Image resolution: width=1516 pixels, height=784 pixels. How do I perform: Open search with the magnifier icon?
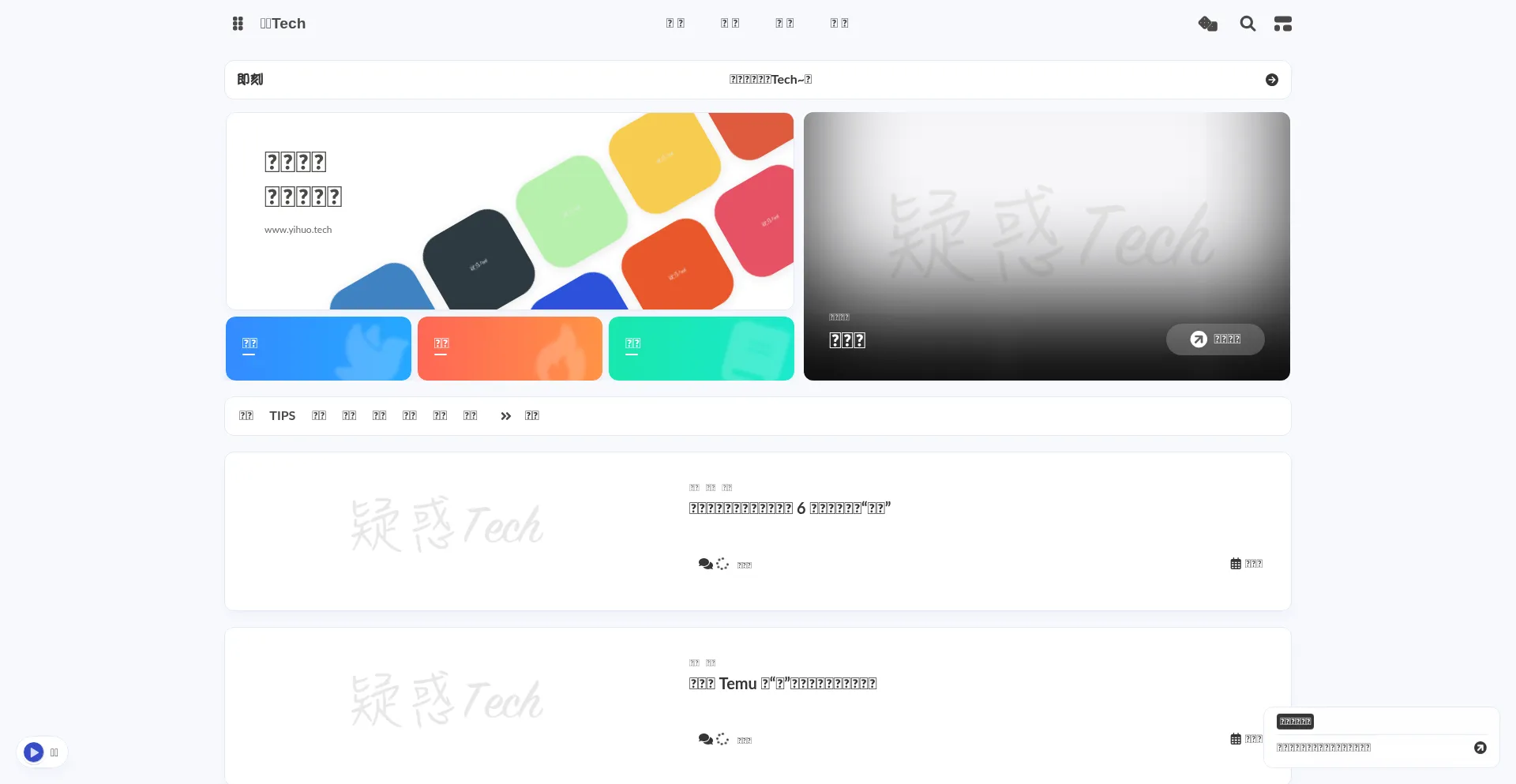1248,24
